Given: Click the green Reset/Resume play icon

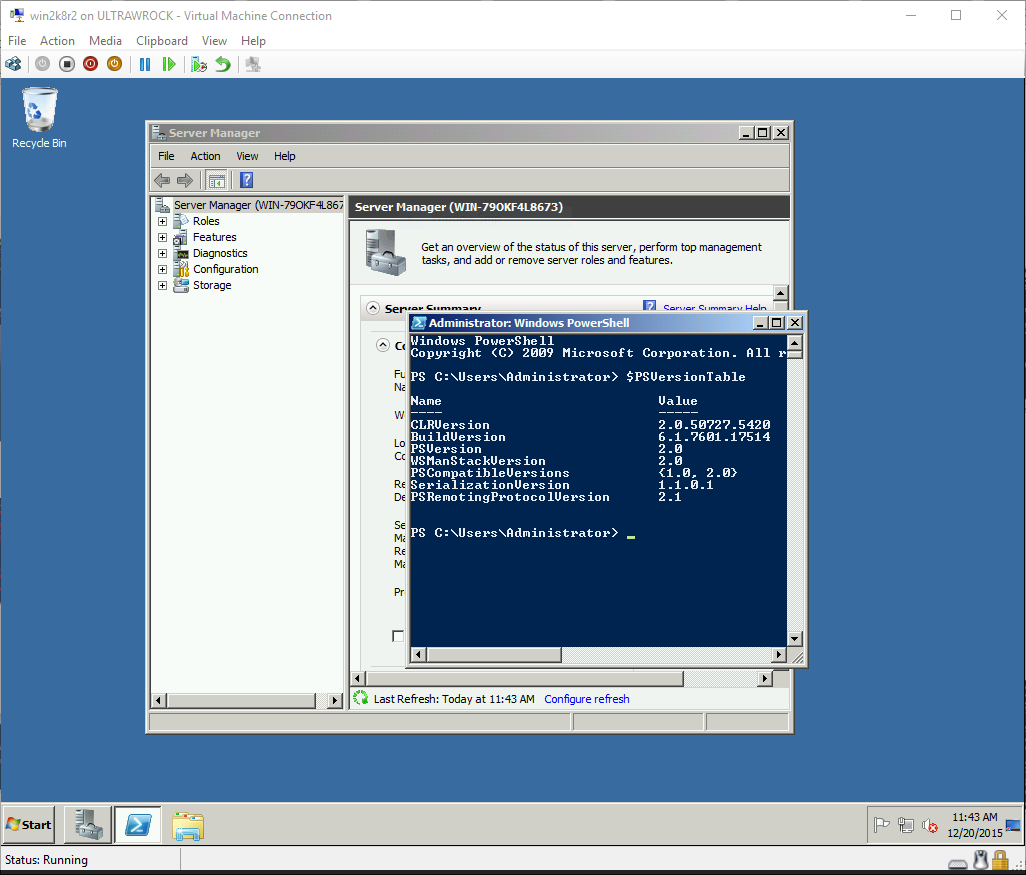Looking at the screenshot, I should (169, 64).
